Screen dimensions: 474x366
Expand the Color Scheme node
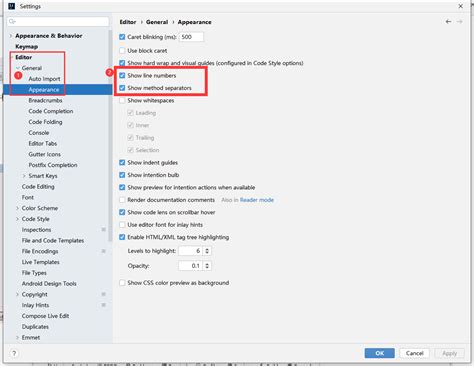pyautogui.click(x=17, y=208)
